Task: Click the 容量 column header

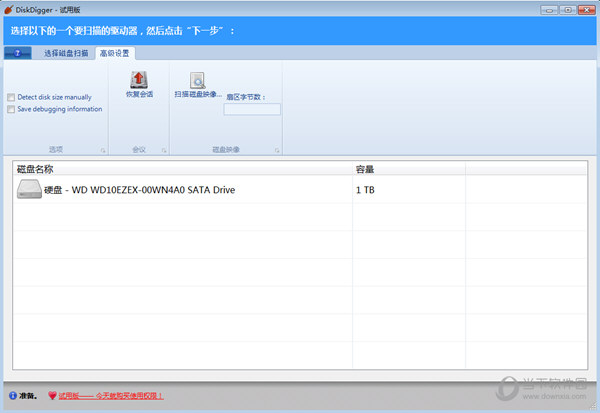Action: click(409, 169)
